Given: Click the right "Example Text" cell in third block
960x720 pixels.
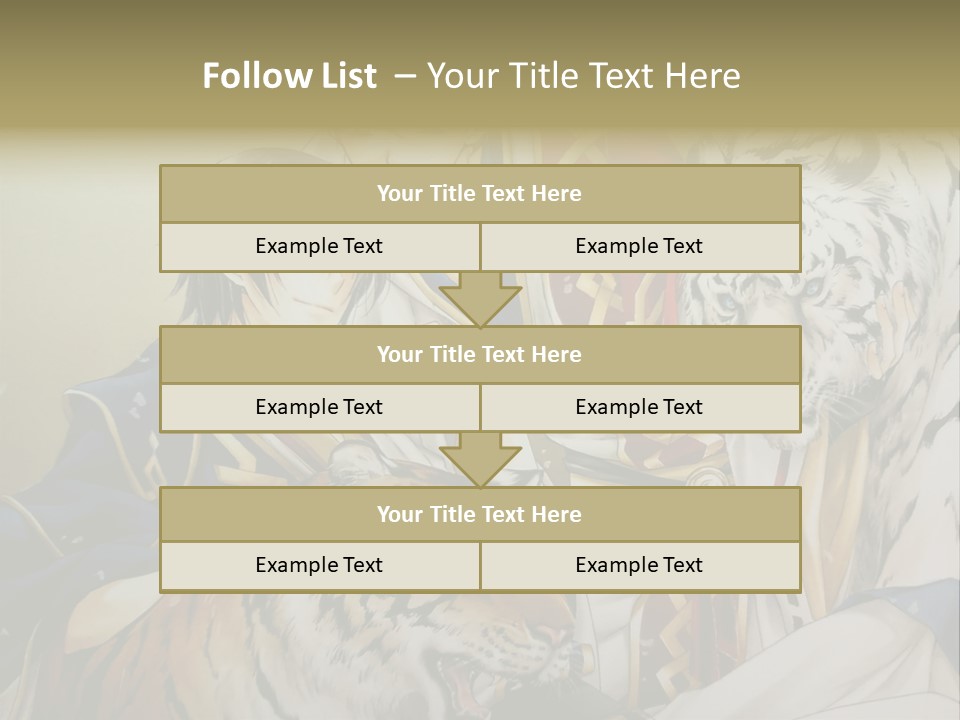Looking at the screenshot, I should (641, 567).
